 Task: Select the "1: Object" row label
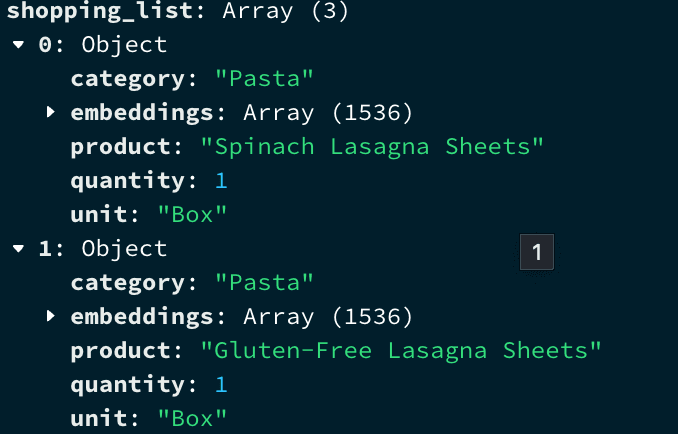click(x=102, y=249)
